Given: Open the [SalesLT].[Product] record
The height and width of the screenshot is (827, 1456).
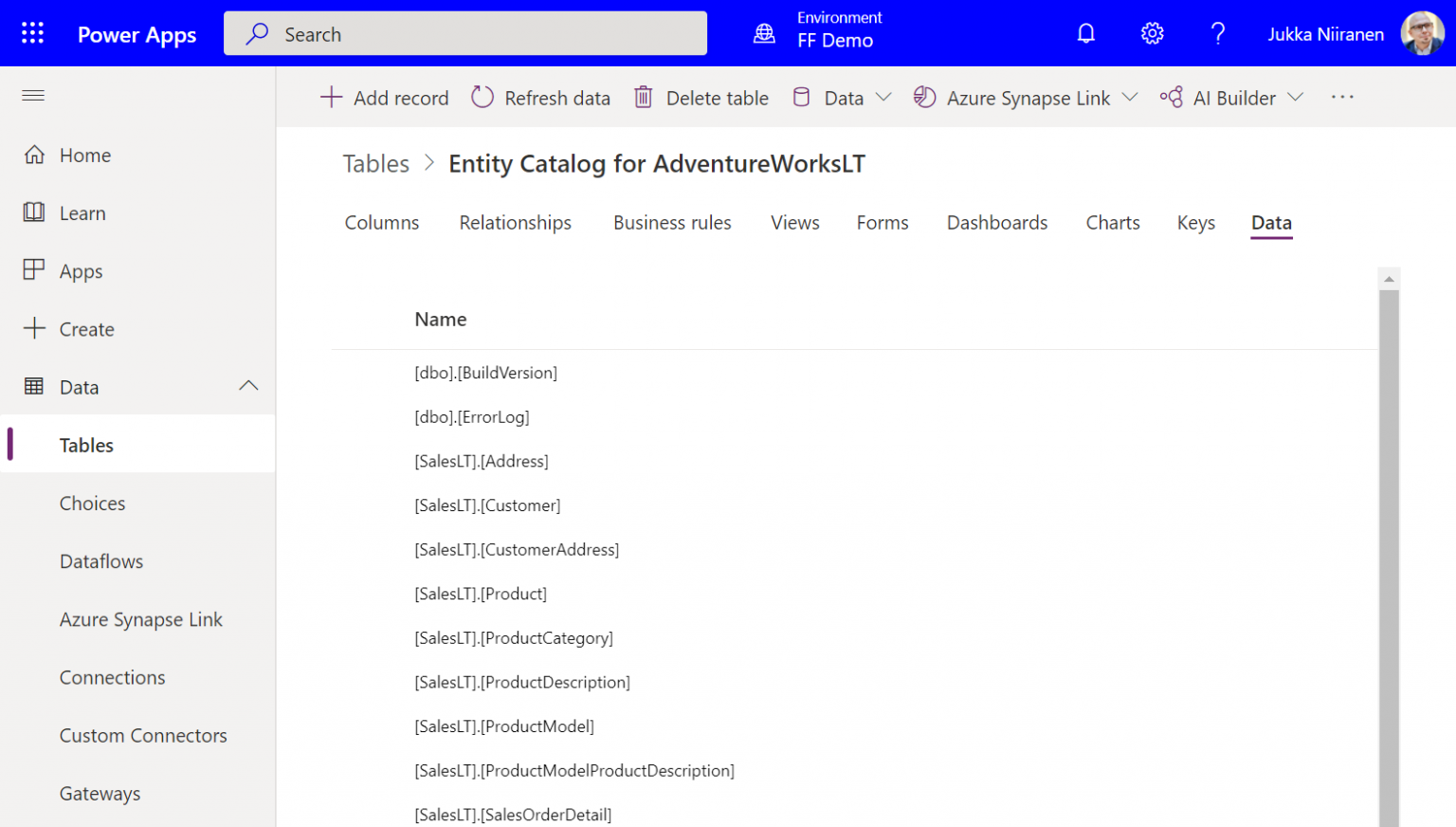Looking at the screenshot, I should tap(481, 594).
